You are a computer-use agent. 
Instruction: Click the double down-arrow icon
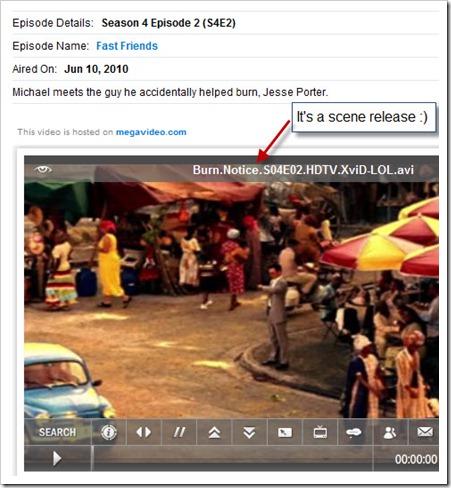pos(249,432)
